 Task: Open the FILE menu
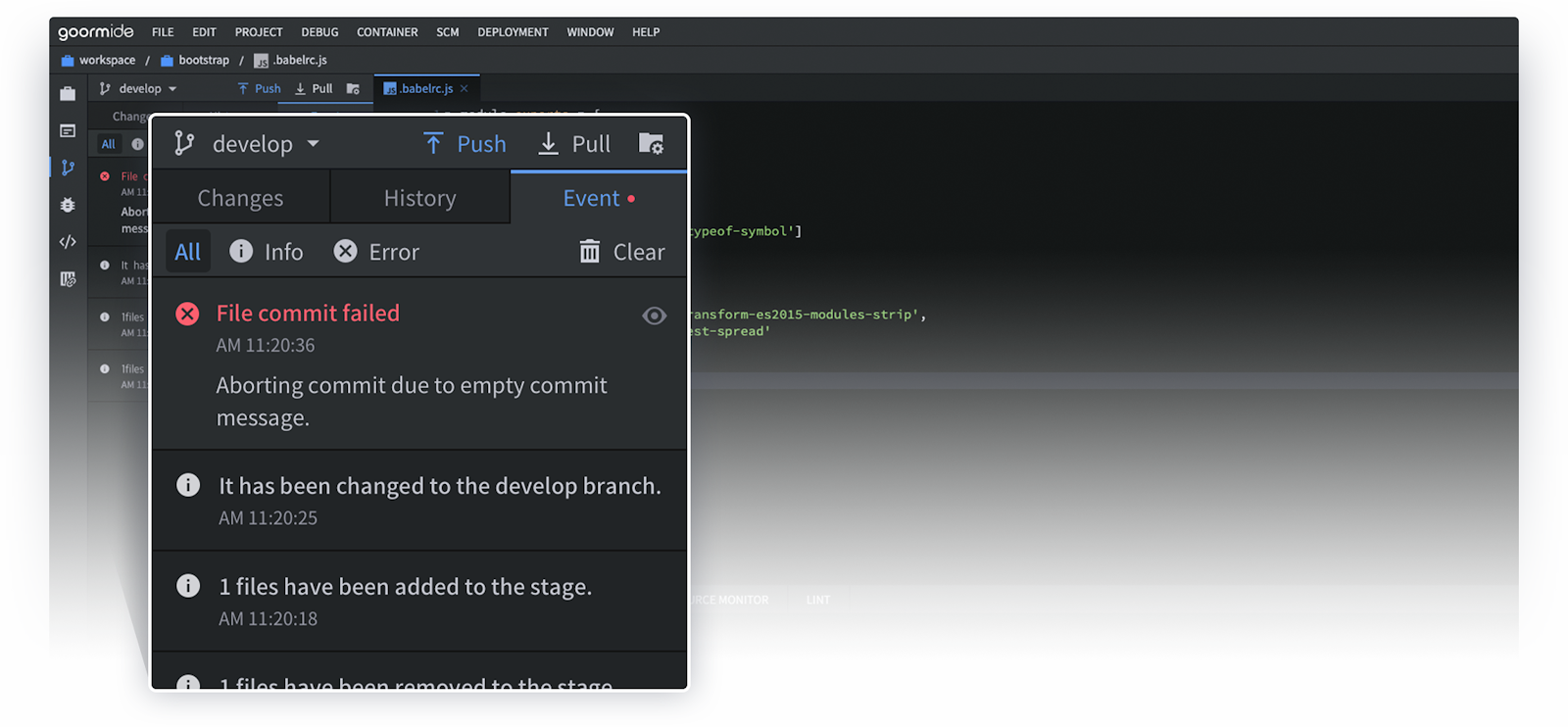163,32
